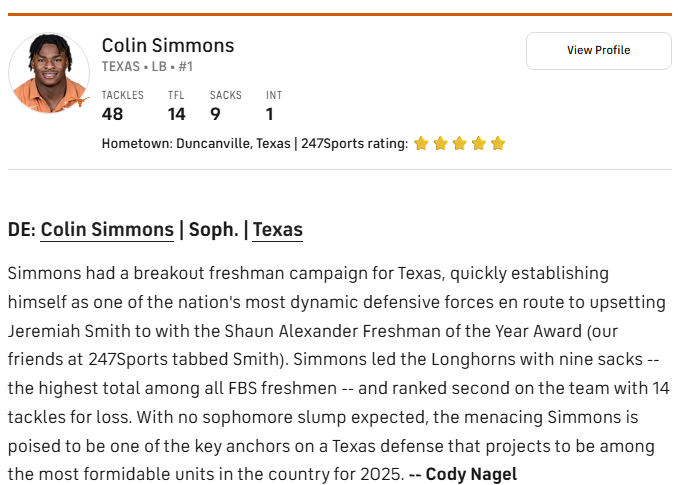Click the Longhorns logo on the headshot
Screen dimensions: 682x485
(78, 102)
